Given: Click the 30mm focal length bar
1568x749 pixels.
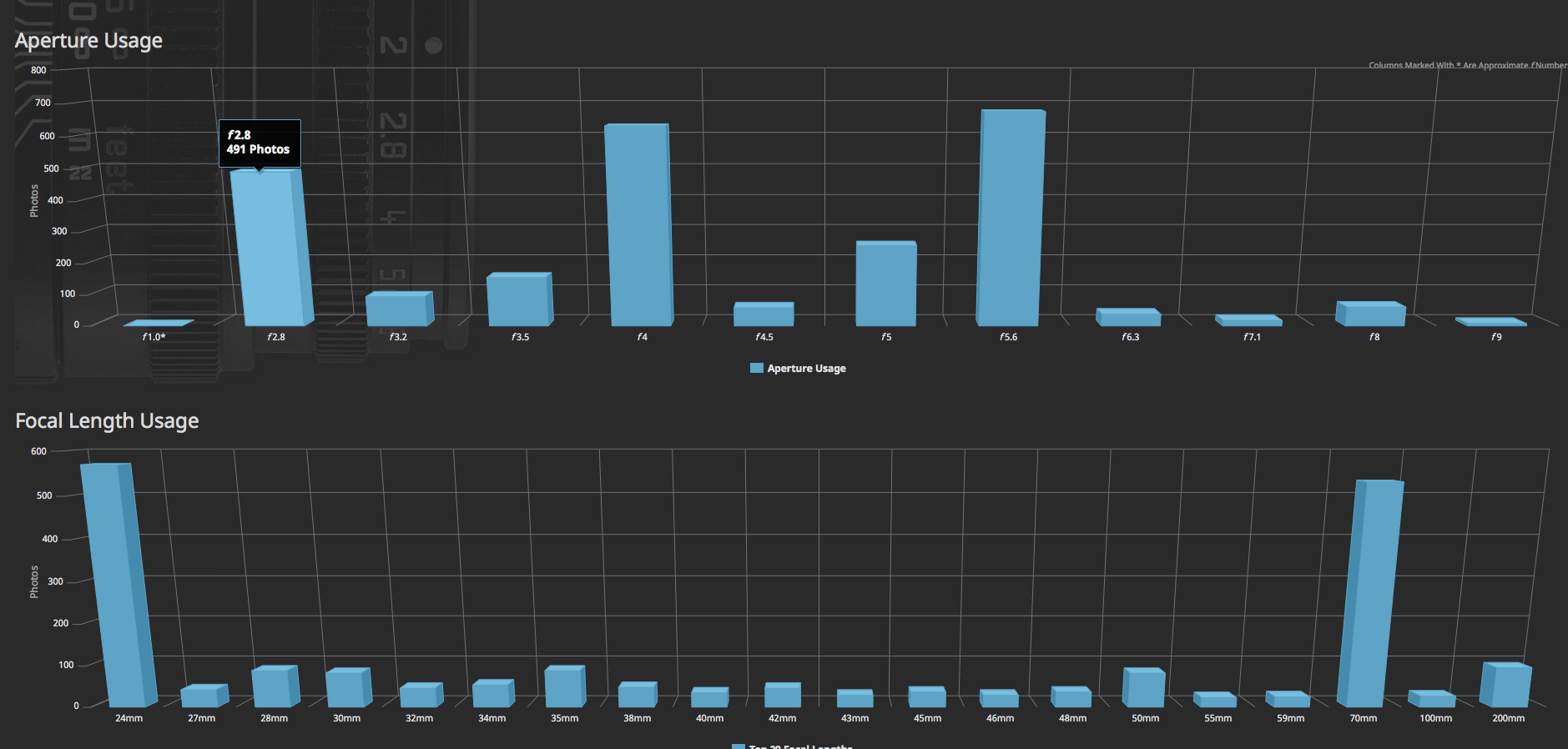Looking at the screenshot, I should coord(345,688).
